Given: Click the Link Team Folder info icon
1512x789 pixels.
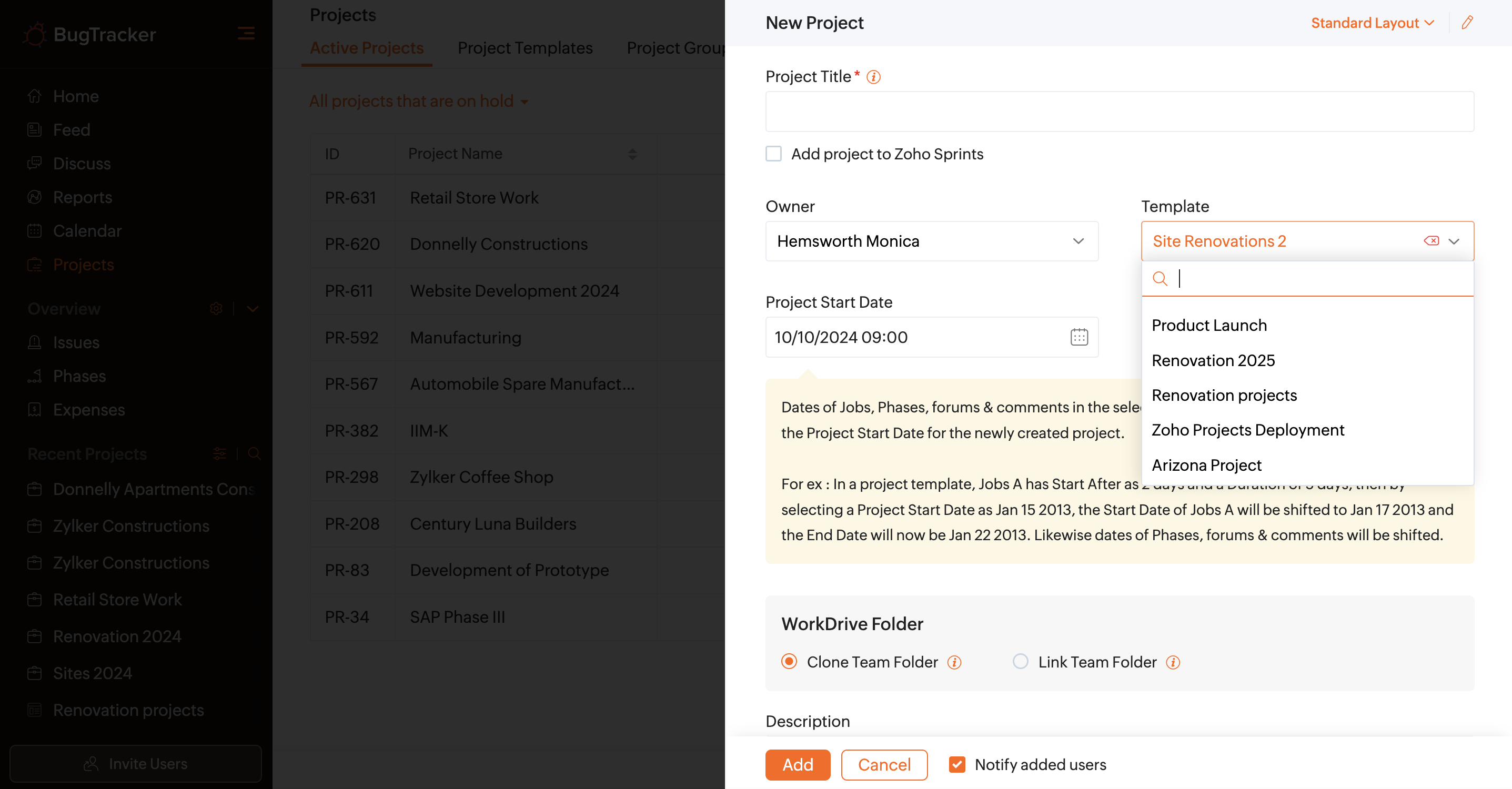Looking at the screenshot, I should tap(1173, 662).
